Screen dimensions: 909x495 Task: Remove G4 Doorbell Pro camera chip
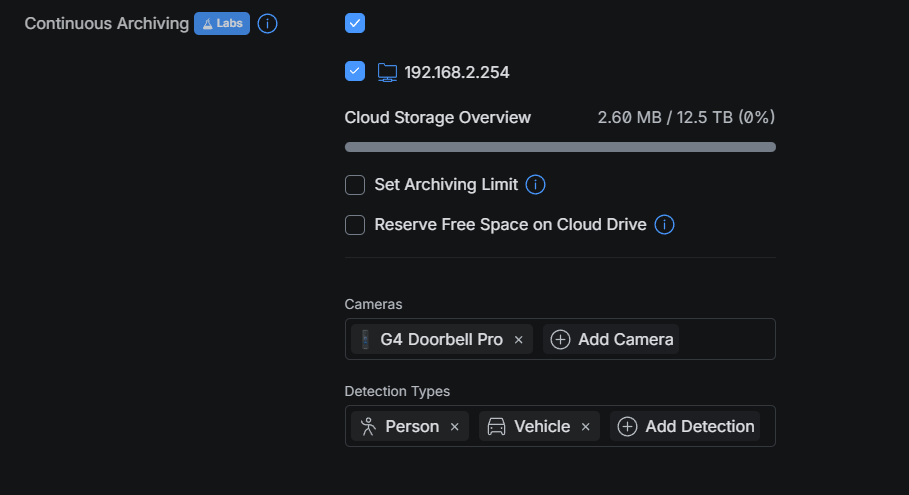(x=519, y=340)
